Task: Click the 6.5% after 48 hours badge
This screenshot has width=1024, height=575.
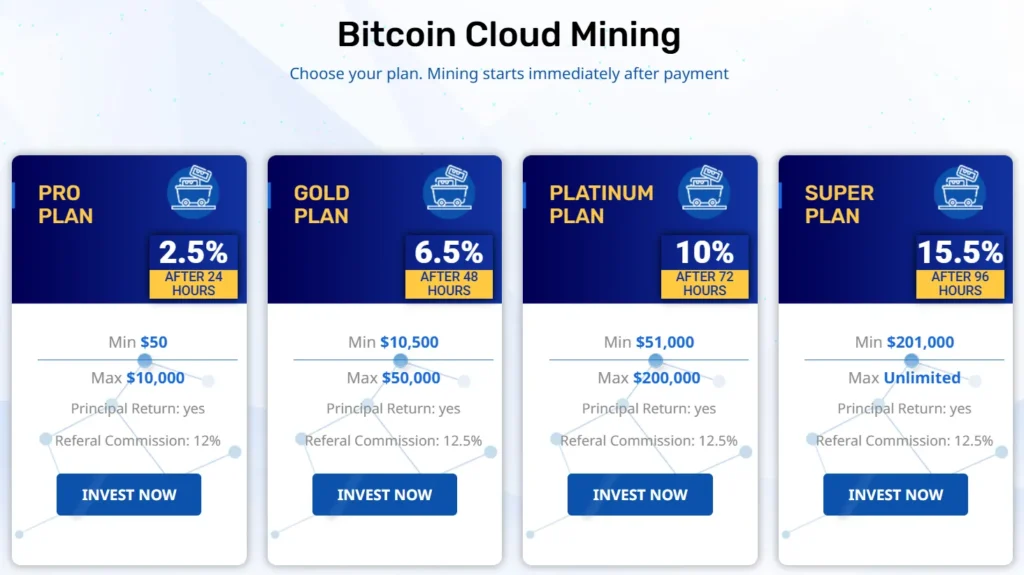Action: tap(449, 267)
